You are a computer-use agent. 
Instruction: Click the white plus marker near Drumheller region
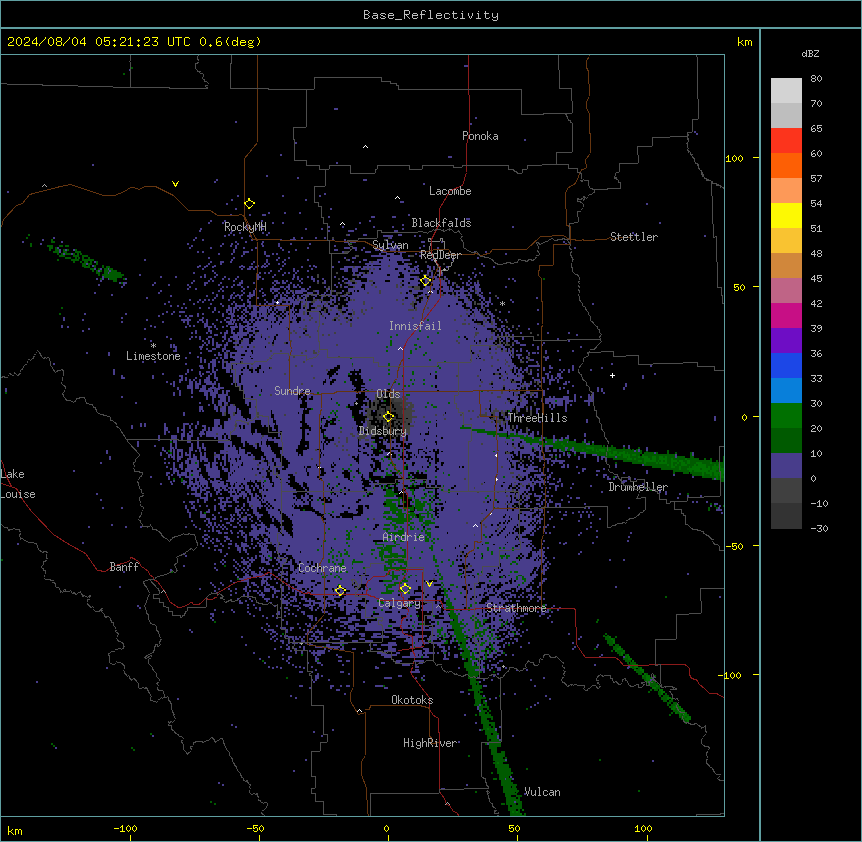pos(612,375)
